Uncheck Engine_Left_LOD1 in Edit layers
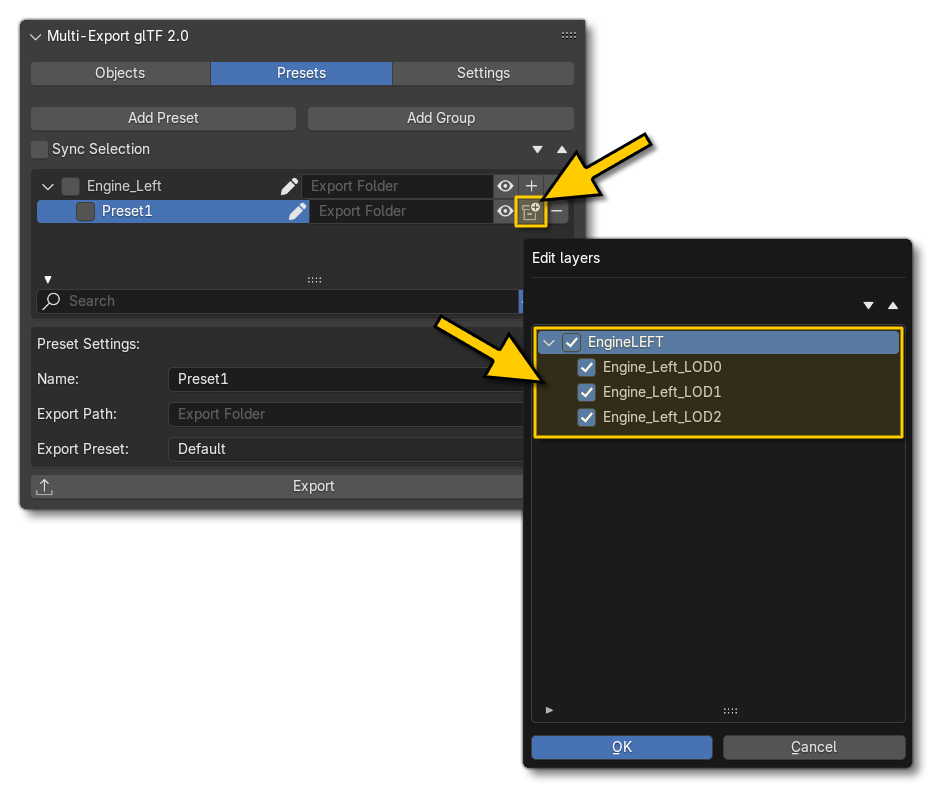Viewport: 932px width, 788px height. [x=586, y=392]
